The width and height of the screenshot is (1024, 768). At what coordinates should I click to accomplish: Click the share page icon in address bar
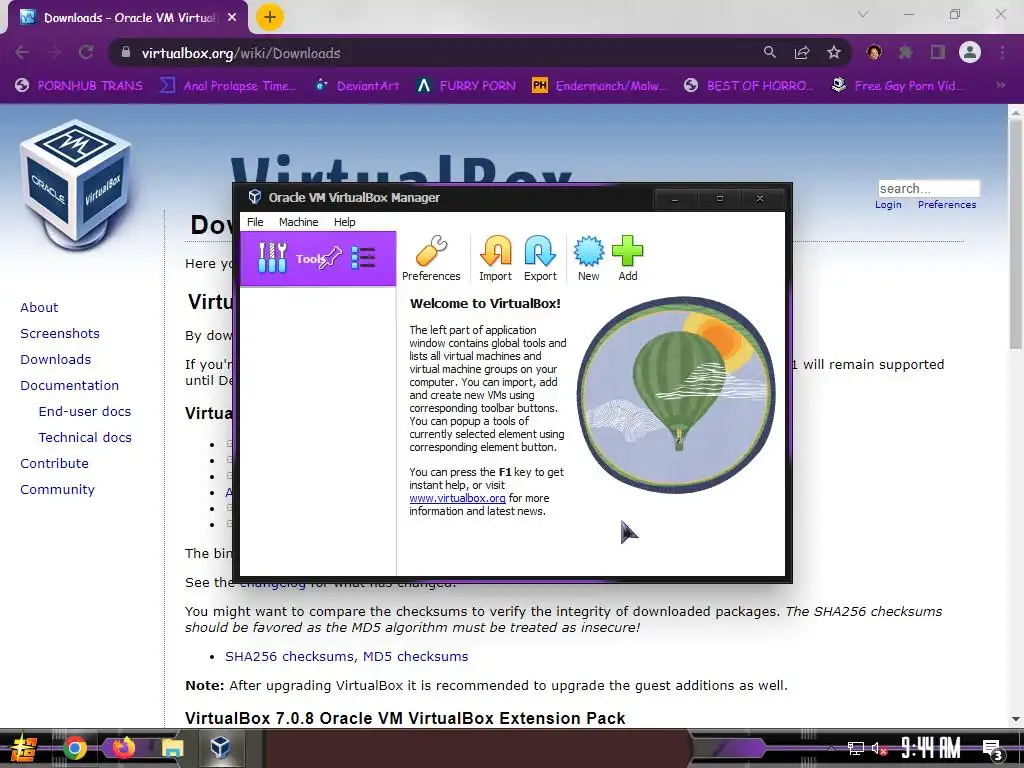[802, 53]
